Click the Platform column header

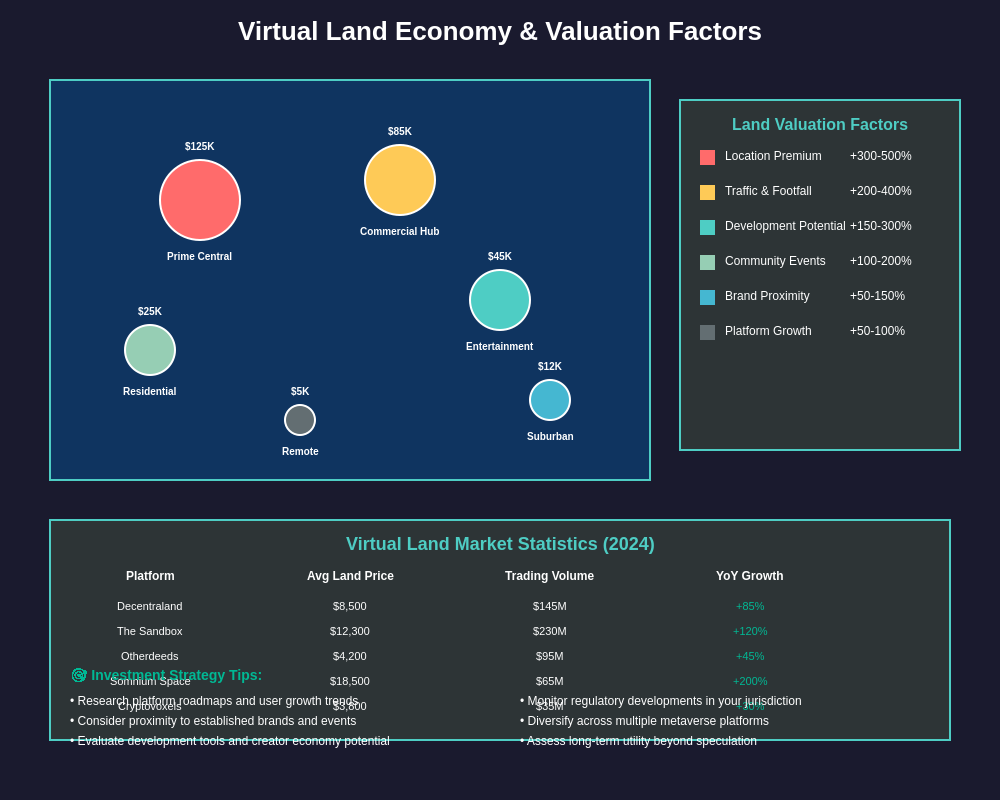150,576
